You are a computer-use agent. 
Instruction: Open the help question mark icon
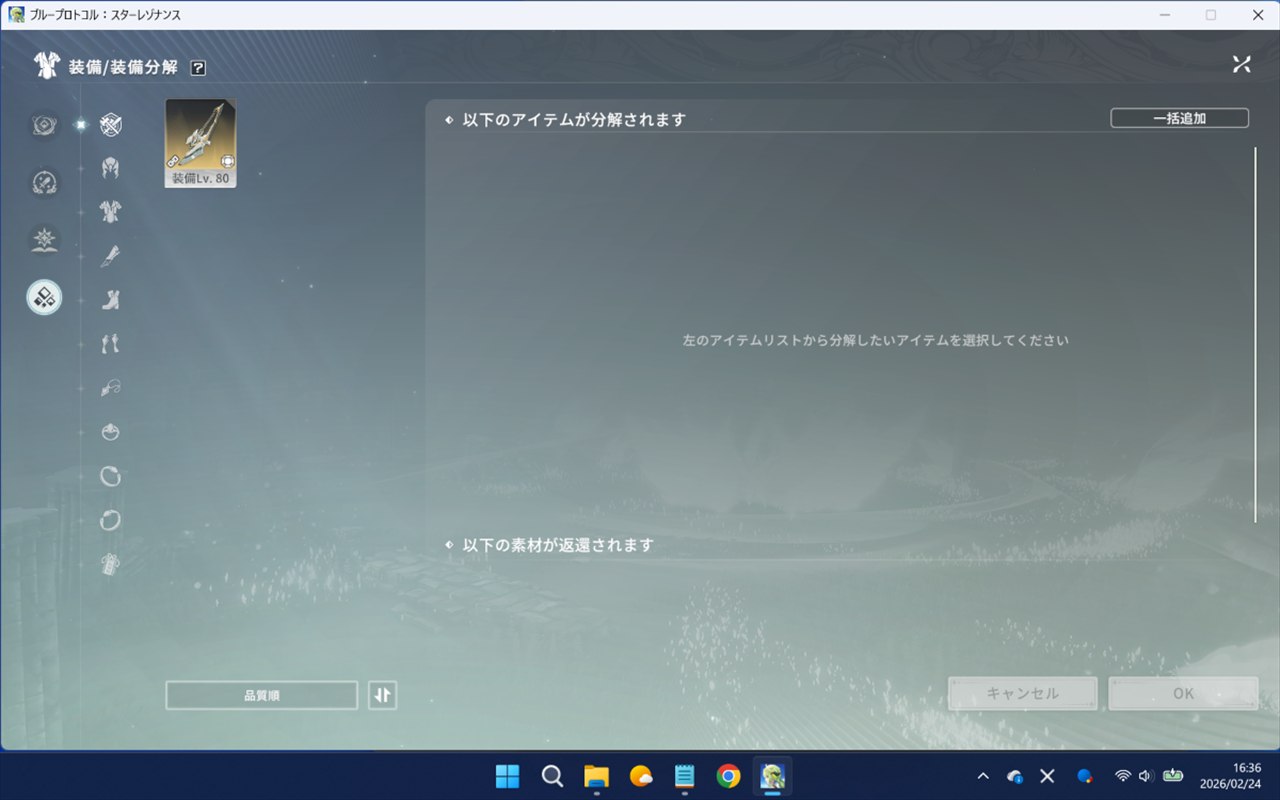[x=198, y=68]
